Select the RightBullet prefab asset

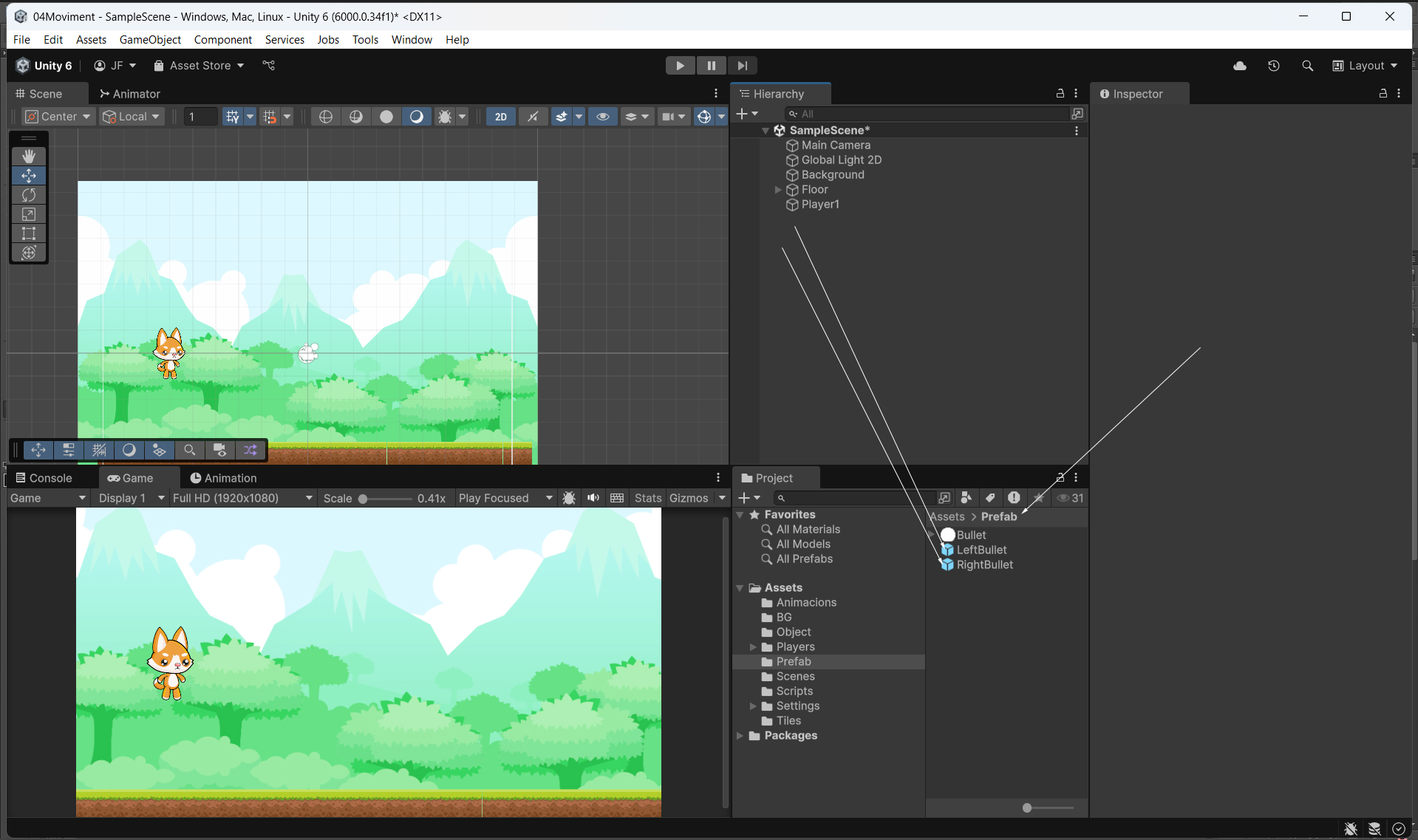(x=984, y=565)
